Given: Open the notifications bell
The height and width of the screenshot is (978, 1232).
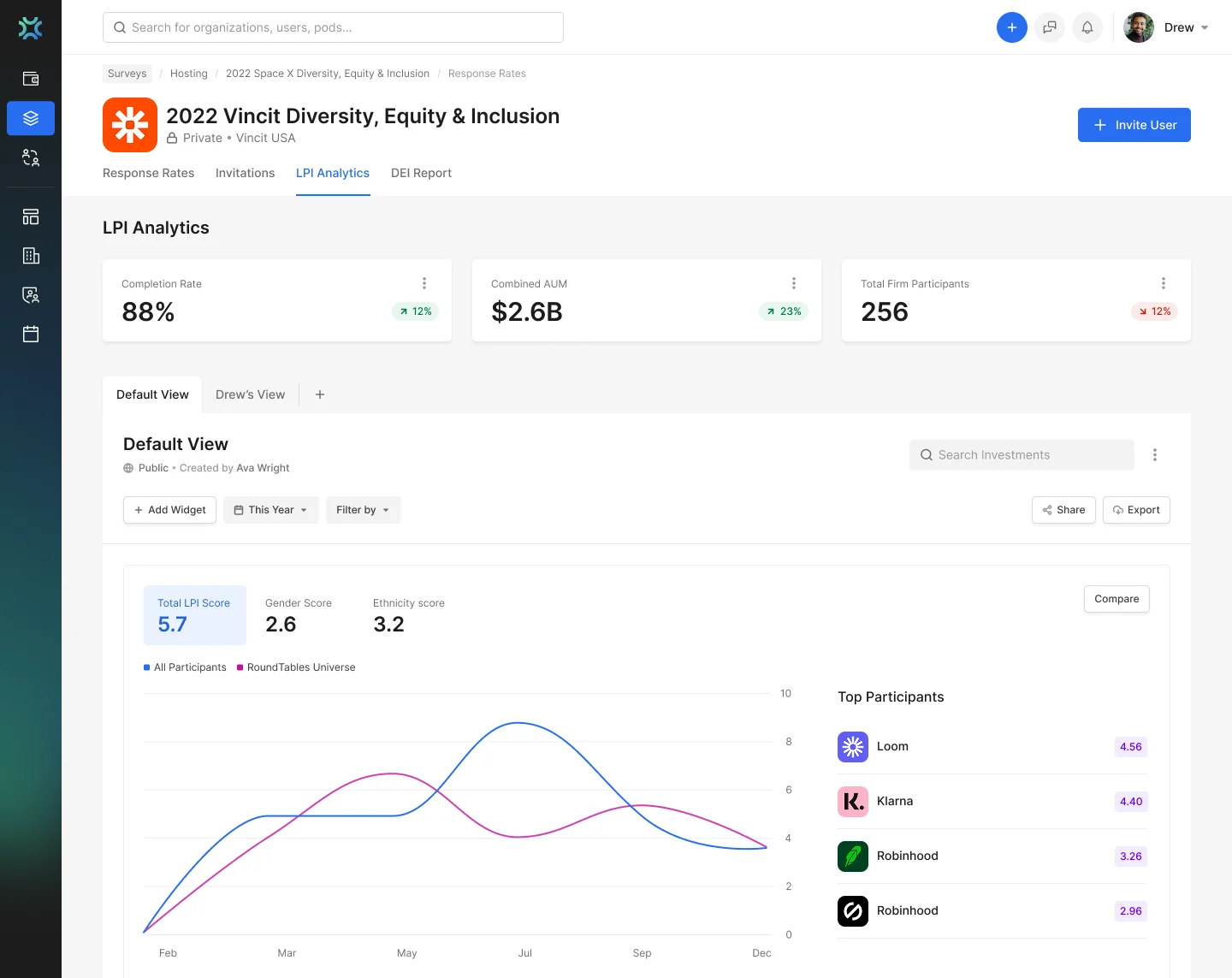Looking at the screenshot, I should pos(1087,27).
